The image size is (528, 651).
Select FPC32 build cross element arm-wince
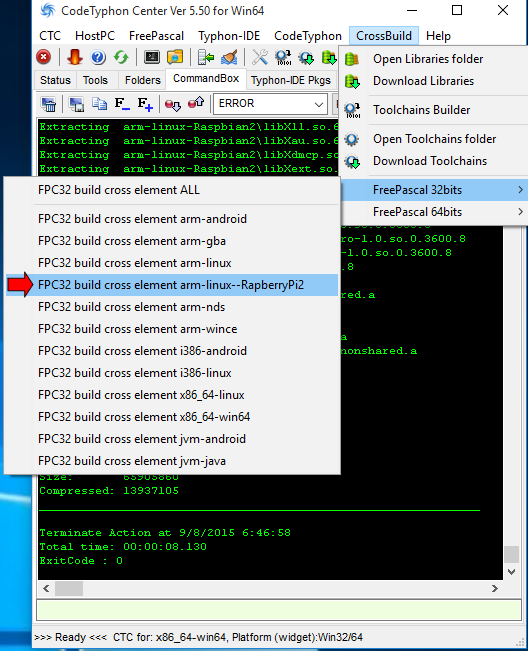coord(172,329)
